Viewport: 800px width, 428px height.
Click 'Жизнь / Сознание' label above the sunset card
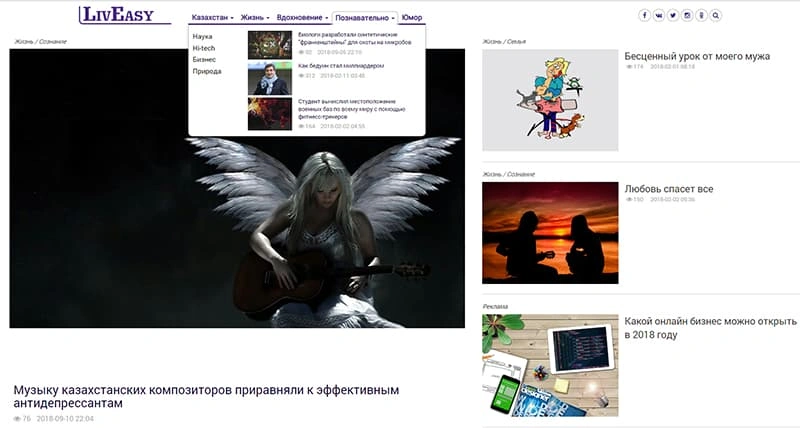(x=509, y=174)
